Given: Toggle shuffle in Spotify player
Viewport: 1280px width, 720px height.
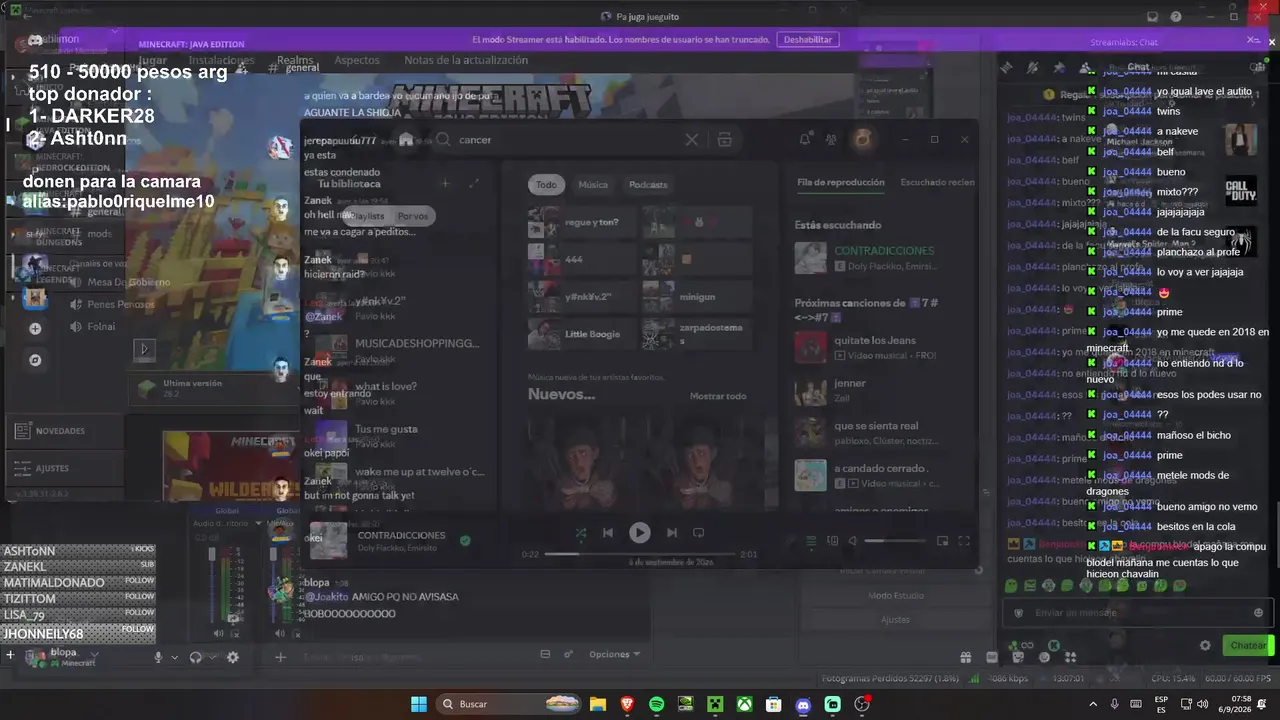Looking at the screenshot, I should (580, 533).
